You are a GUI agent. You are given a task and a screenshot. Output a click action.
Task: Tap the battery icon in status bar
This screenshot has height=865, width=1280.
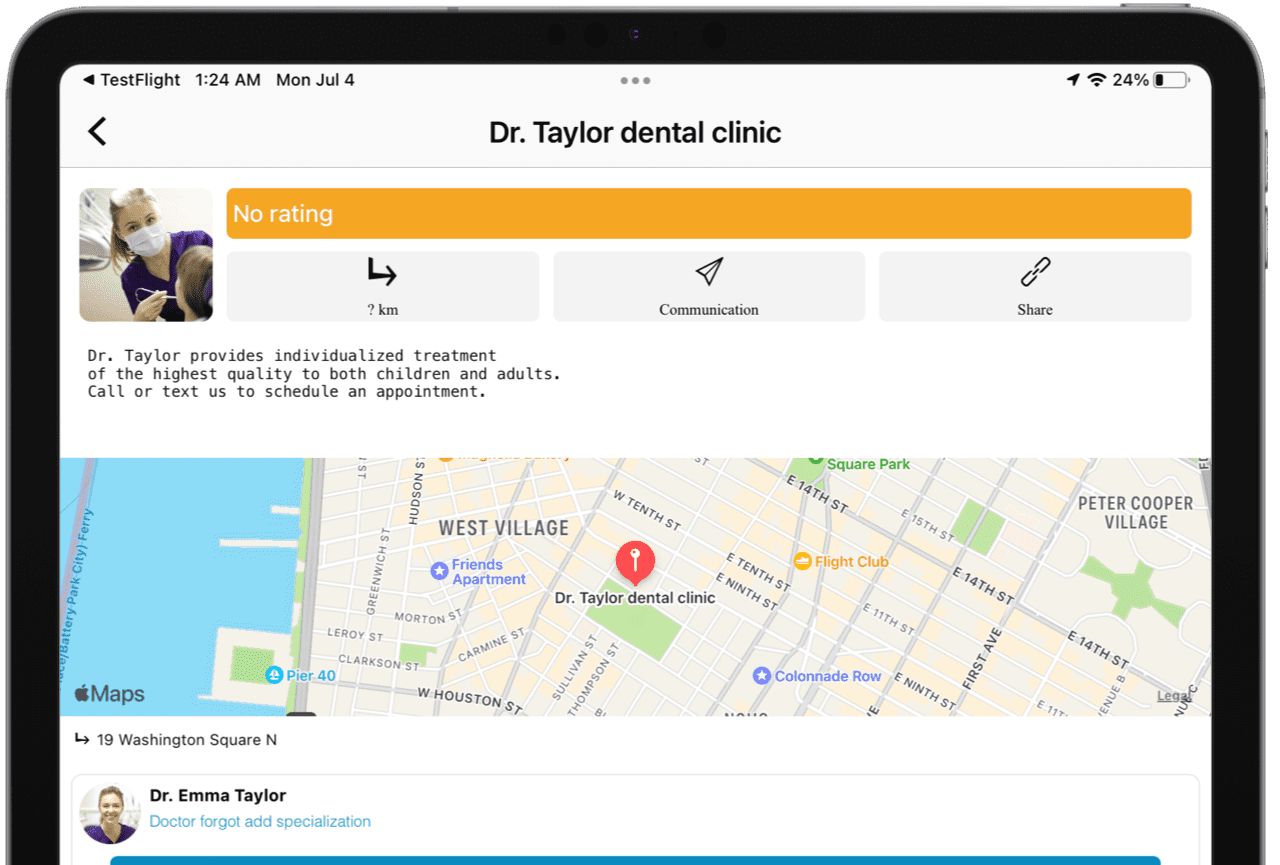[1171, 80]
